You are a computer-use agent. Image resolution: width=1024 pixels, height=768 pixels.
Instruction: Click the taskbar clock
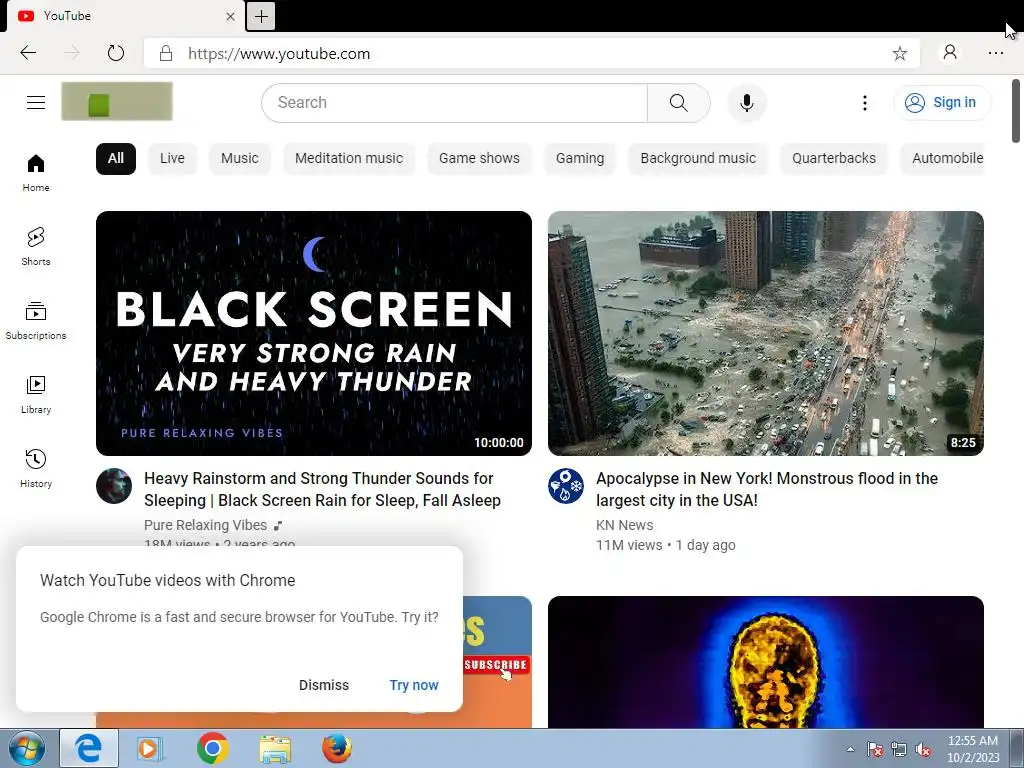(973, 749)
